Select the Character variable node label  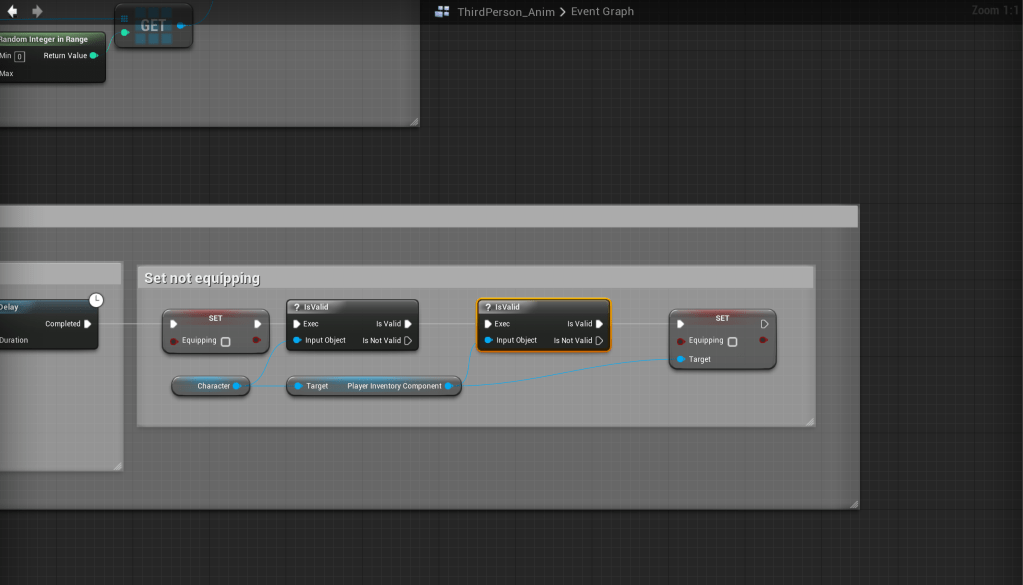click(213, 386)
